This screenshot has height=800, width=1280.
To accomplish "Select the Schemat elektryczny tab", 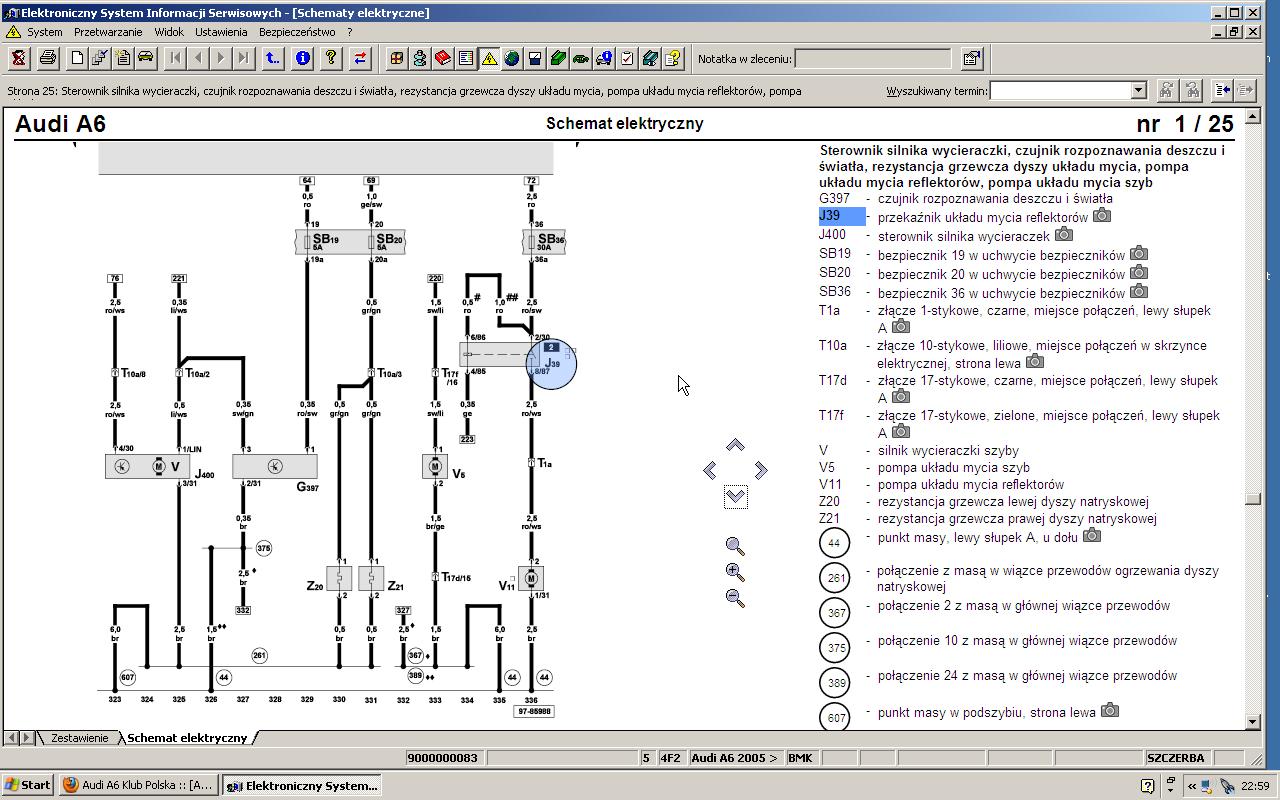I will click(x=187, y=738).
